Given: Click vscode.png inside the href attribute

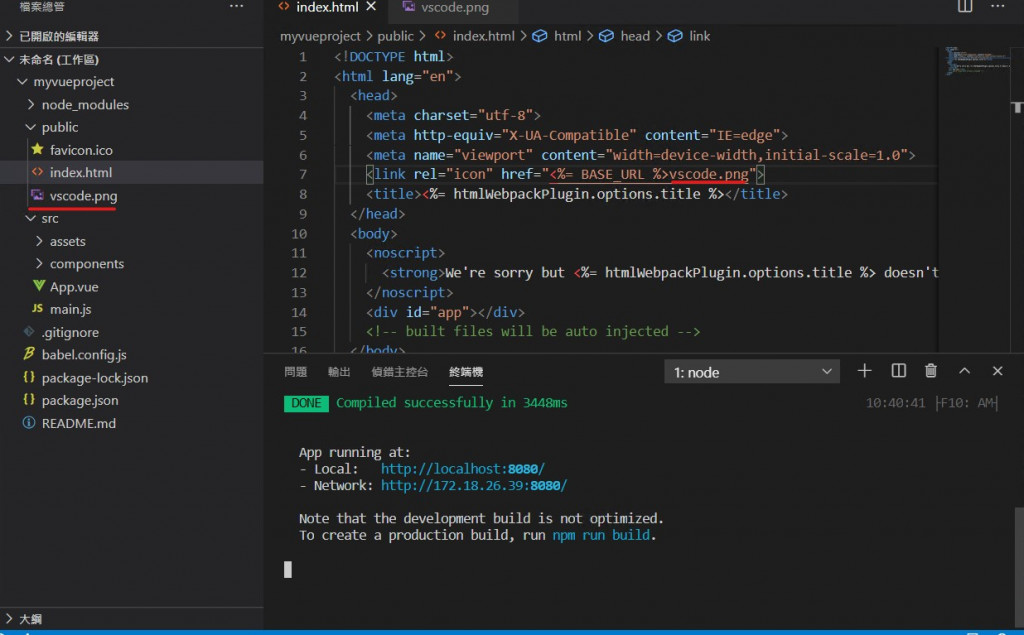Looking at the screenshot, I should 709,174.
